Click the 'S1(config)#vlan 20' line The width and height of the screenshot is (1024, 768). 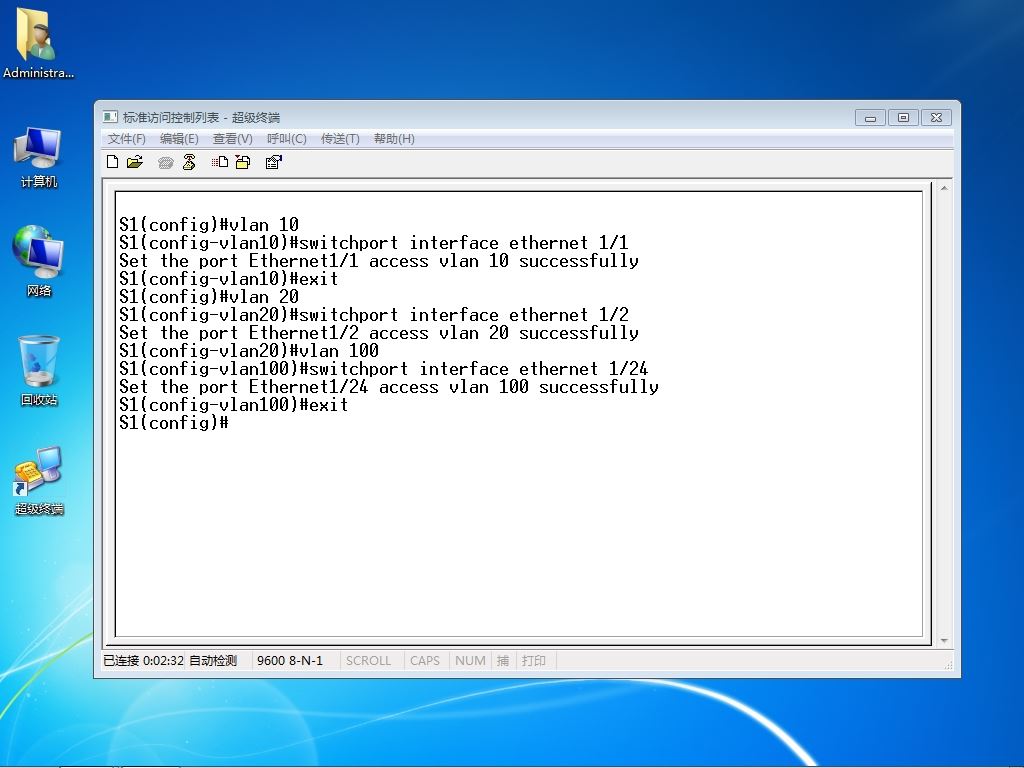coord(209,297)
